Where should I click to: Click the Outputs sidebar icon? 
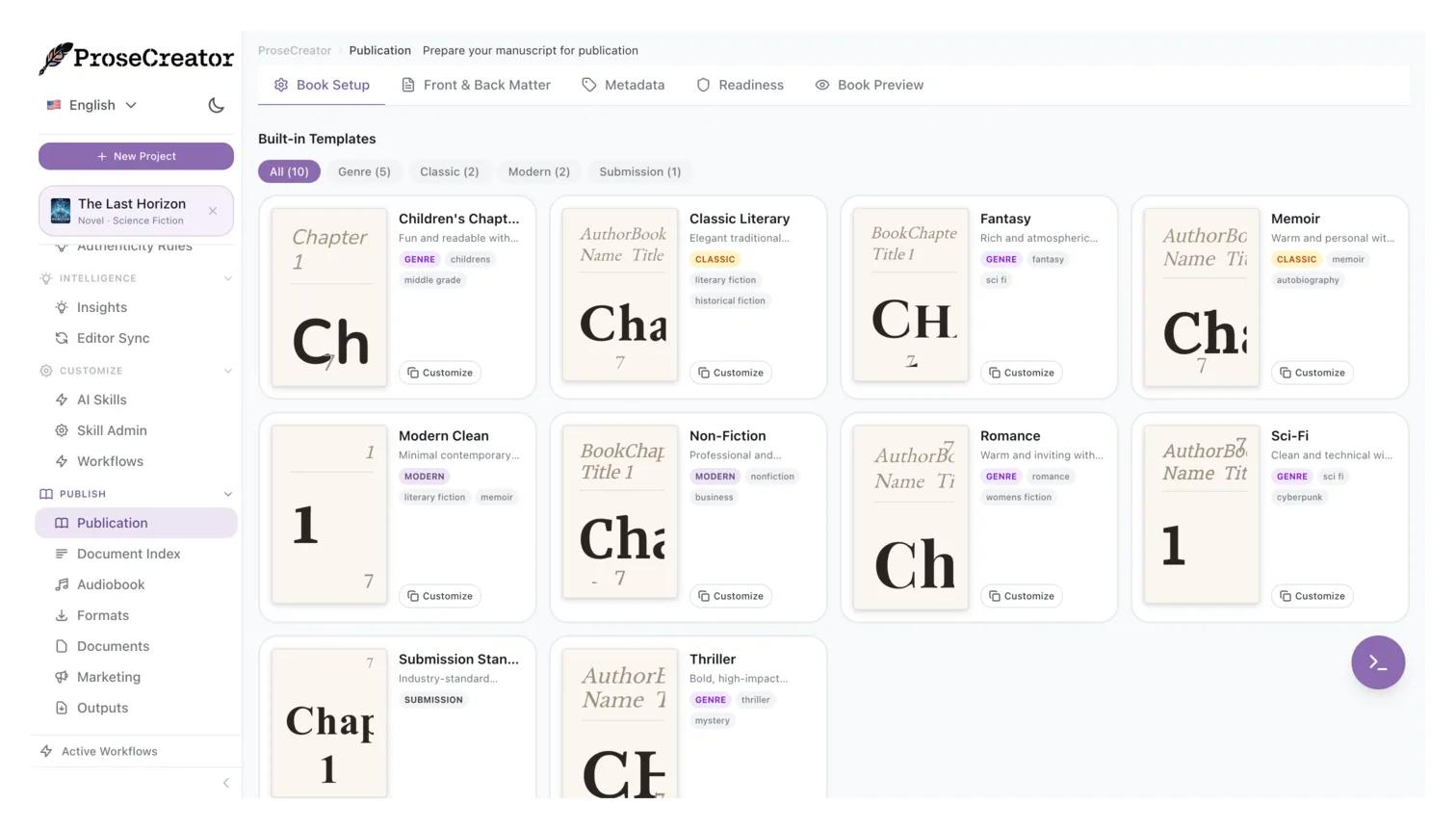[x=62, y=709]
